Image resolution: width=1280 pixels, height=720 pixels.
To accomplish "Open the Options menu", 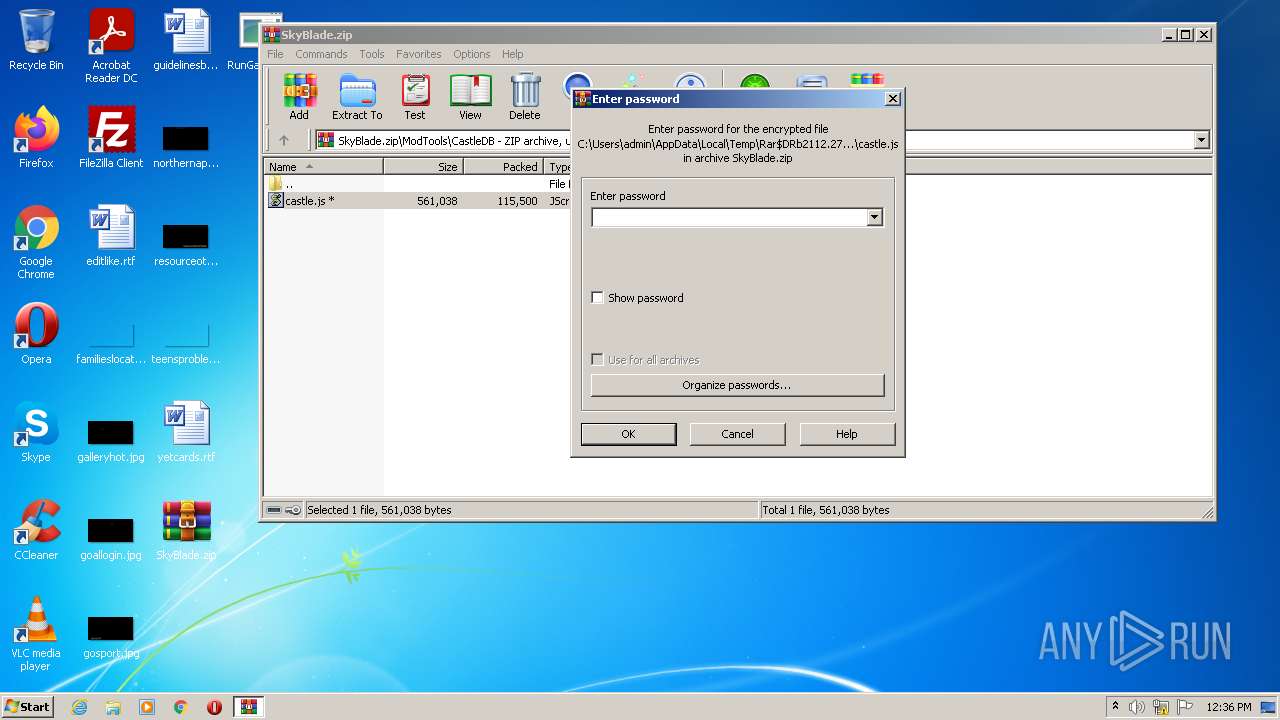I will [471, 54].
